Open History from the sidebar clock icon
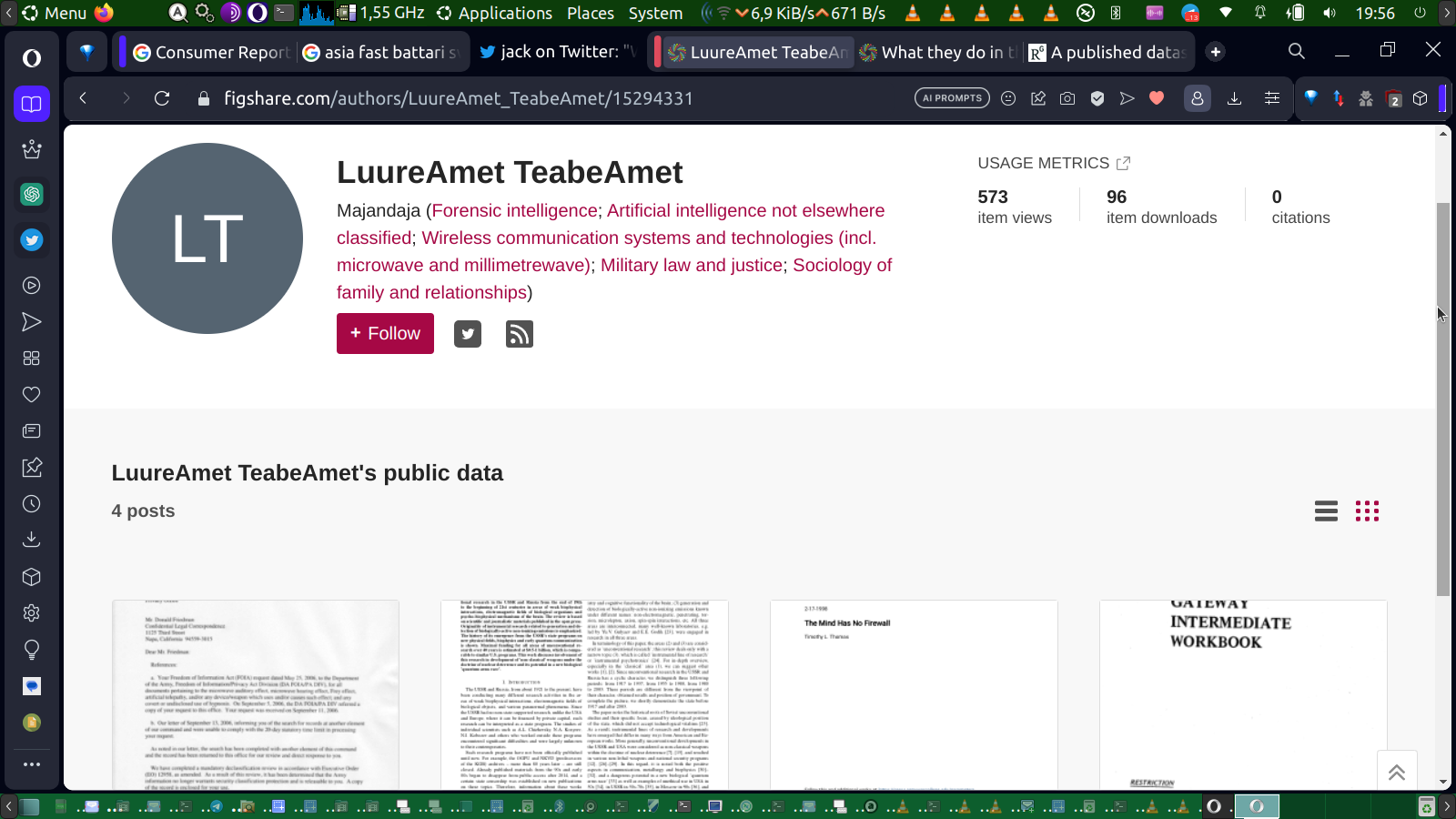This screenshot has width=1456, height=819. [32, 504]
